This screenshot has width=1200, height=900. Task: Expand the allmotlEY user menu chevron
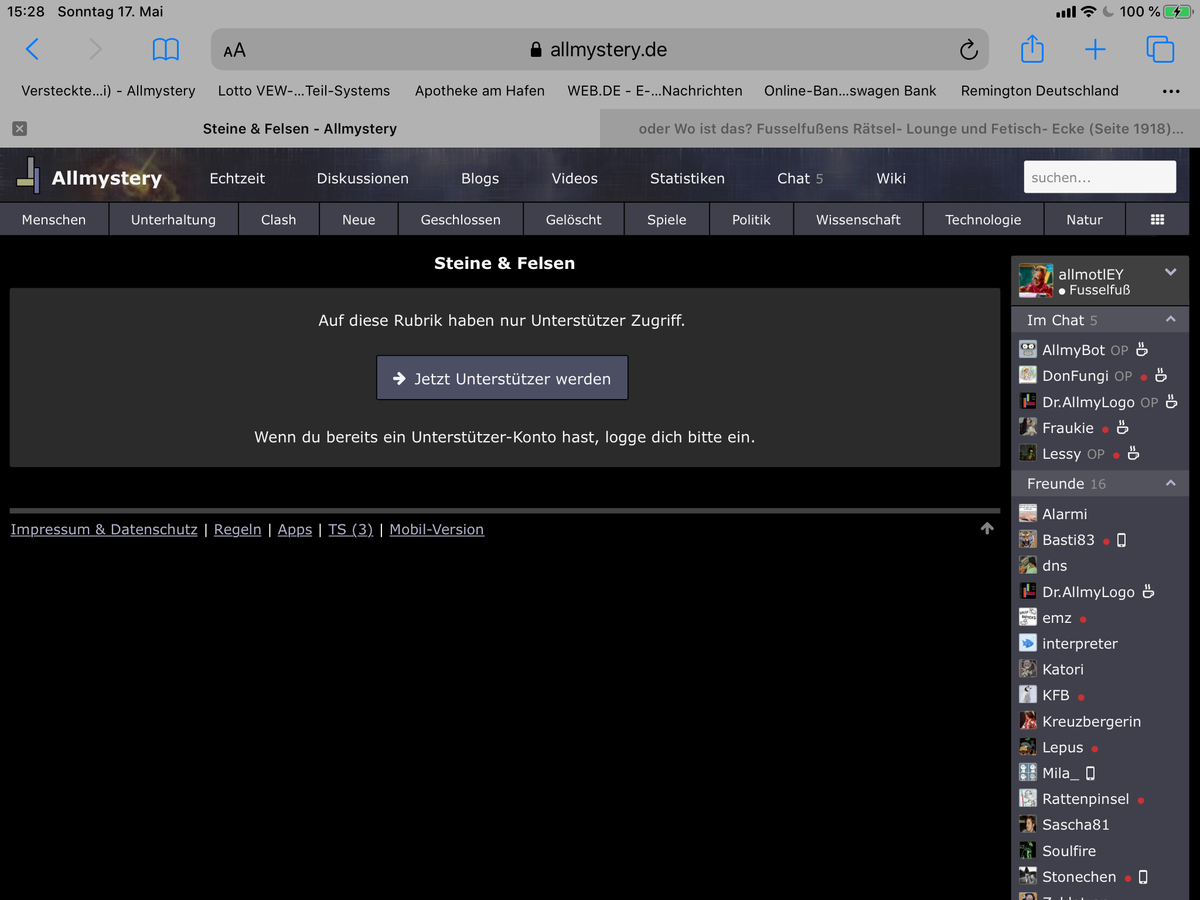click(x=1171, y=272)
